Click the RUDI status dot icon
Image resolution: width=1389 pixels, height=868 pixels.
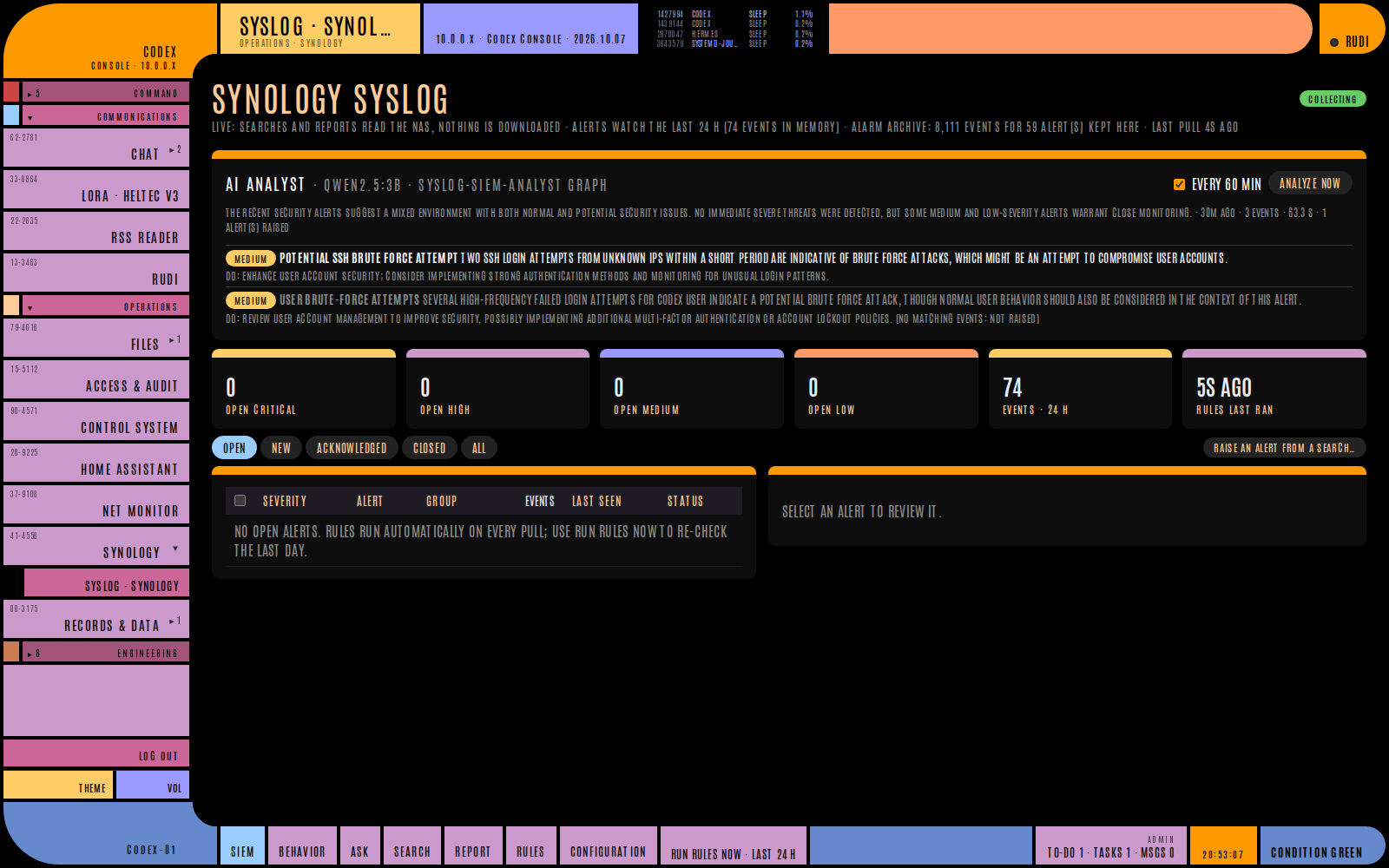tap(1334, 43)
